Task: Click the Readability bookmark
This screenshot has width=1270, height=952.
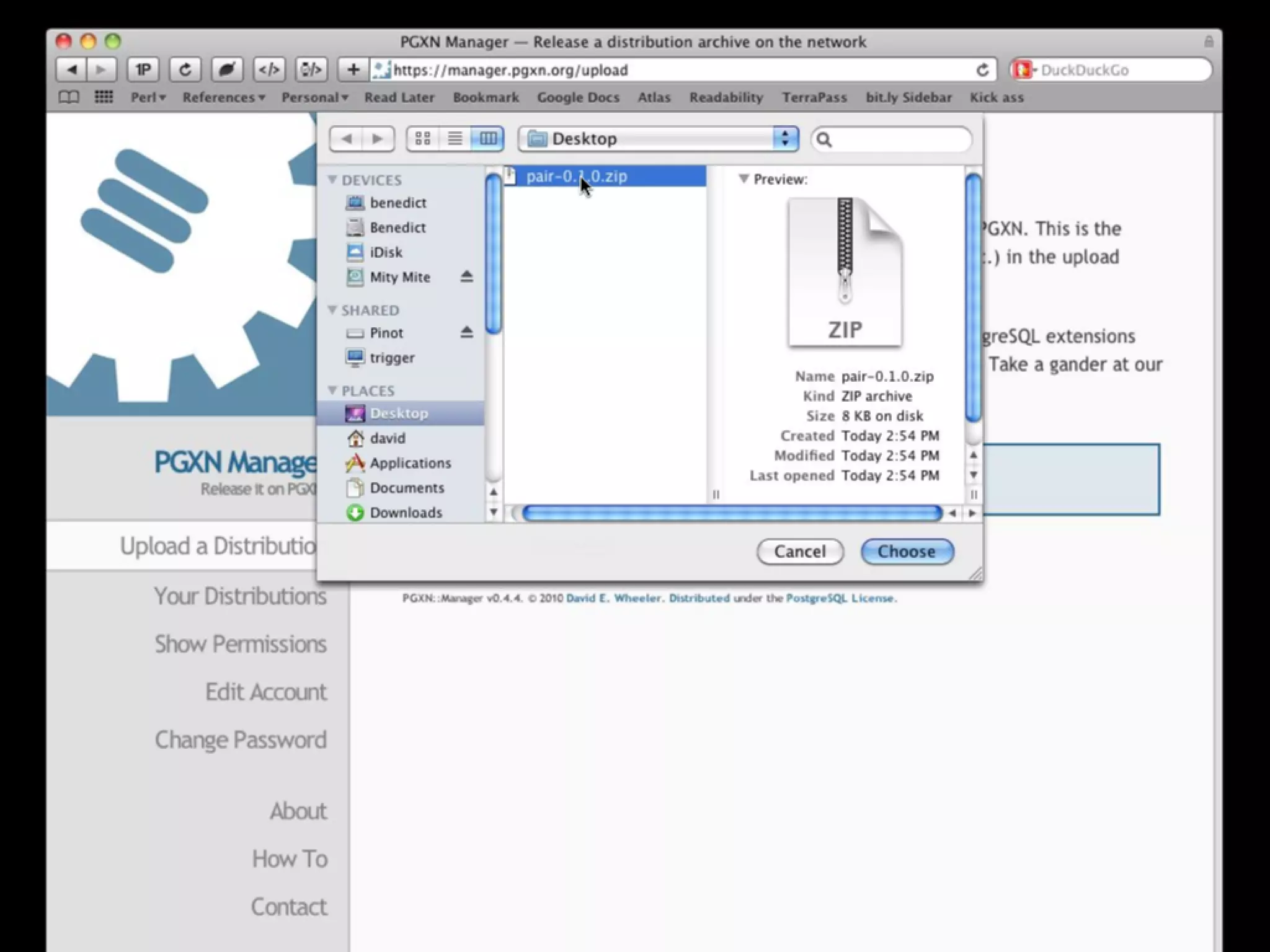Action: click(726, 97)
